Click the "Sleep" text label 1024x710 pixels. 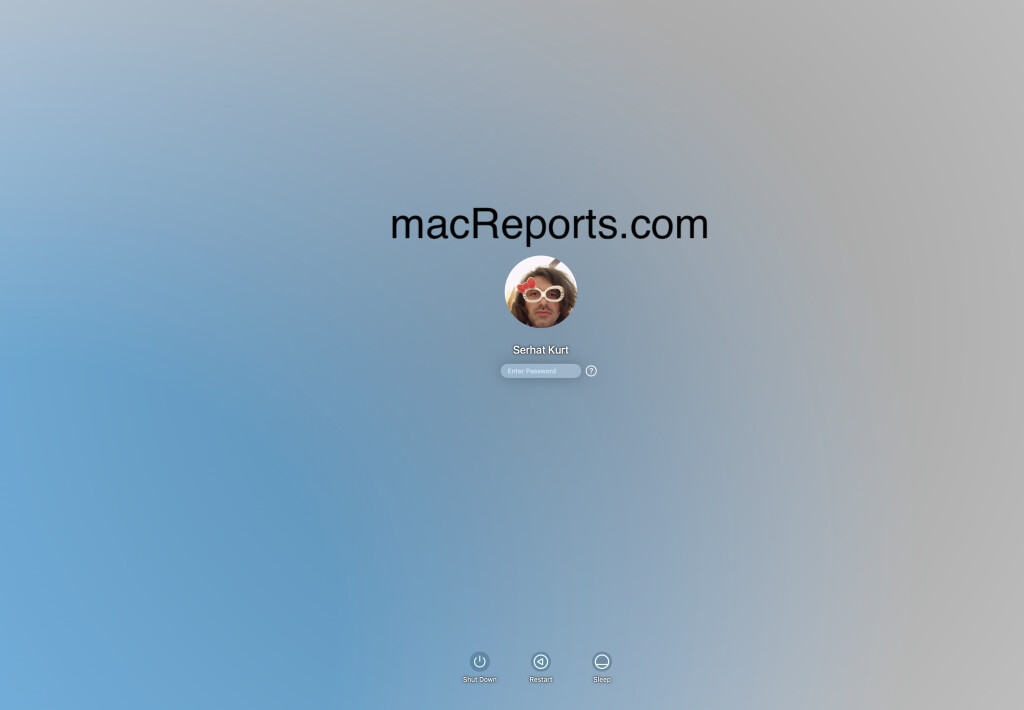click(601, 680)
